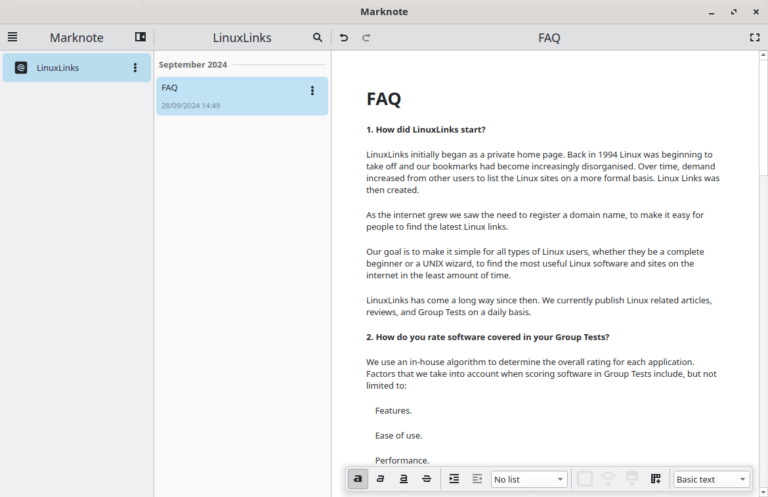Click the FAQ heading in editor
This screenshot has height=497, width=768.
tap(384, 99)
